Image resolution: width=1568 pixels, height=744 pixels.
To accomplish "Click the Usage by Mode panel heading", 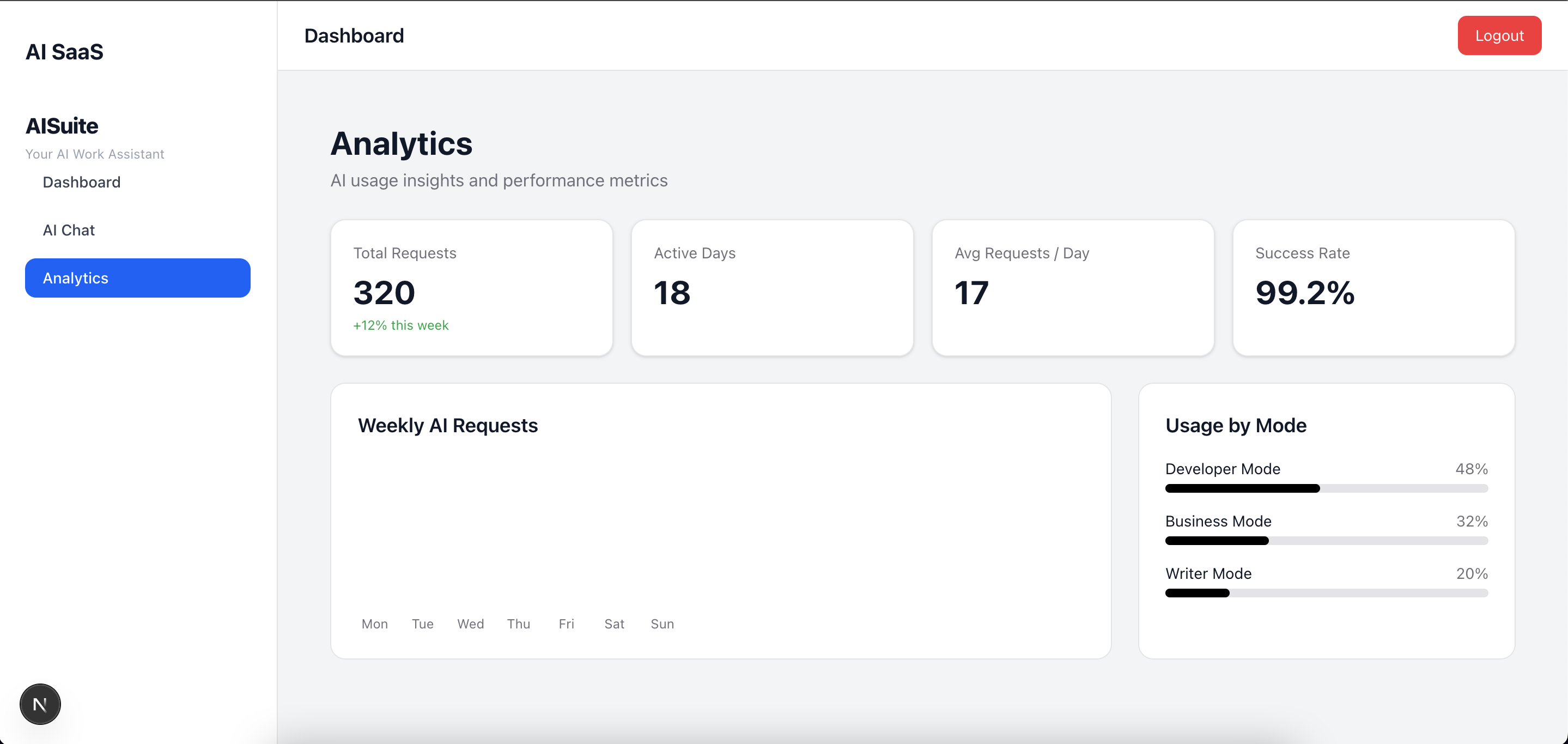I will [x=1236, y=426].
